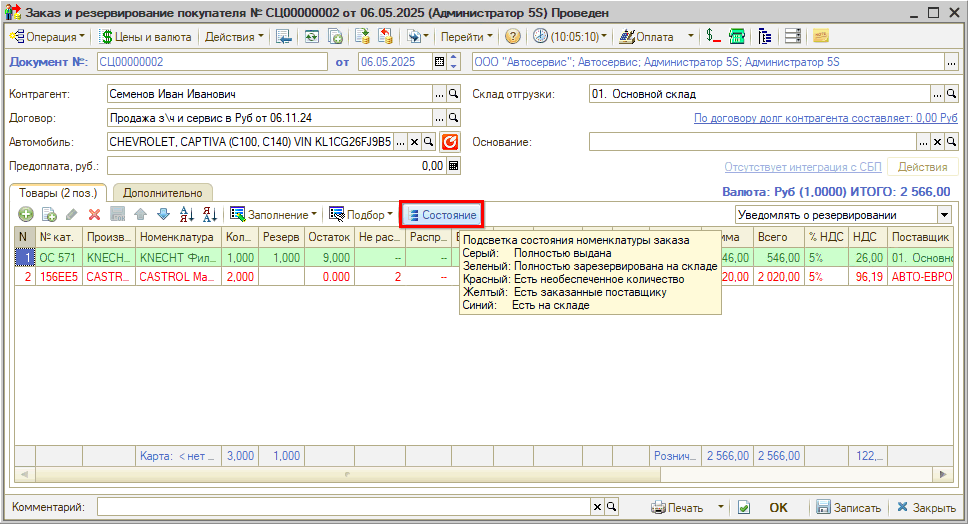This screenshot has width=968, height=524.
Task: Click the red car lookup icon
Action: pos(450,142)
